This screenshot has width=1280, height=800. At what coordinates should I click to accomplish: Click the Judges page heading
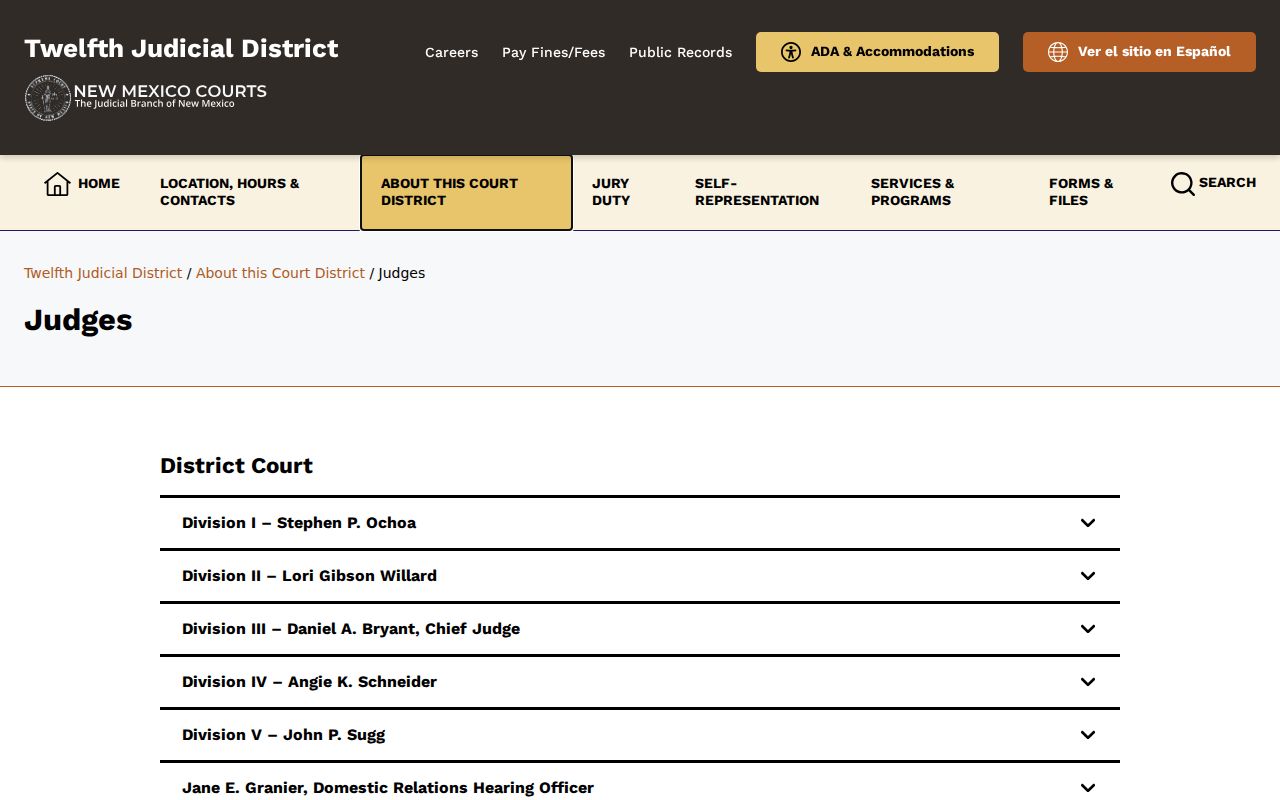78,320
